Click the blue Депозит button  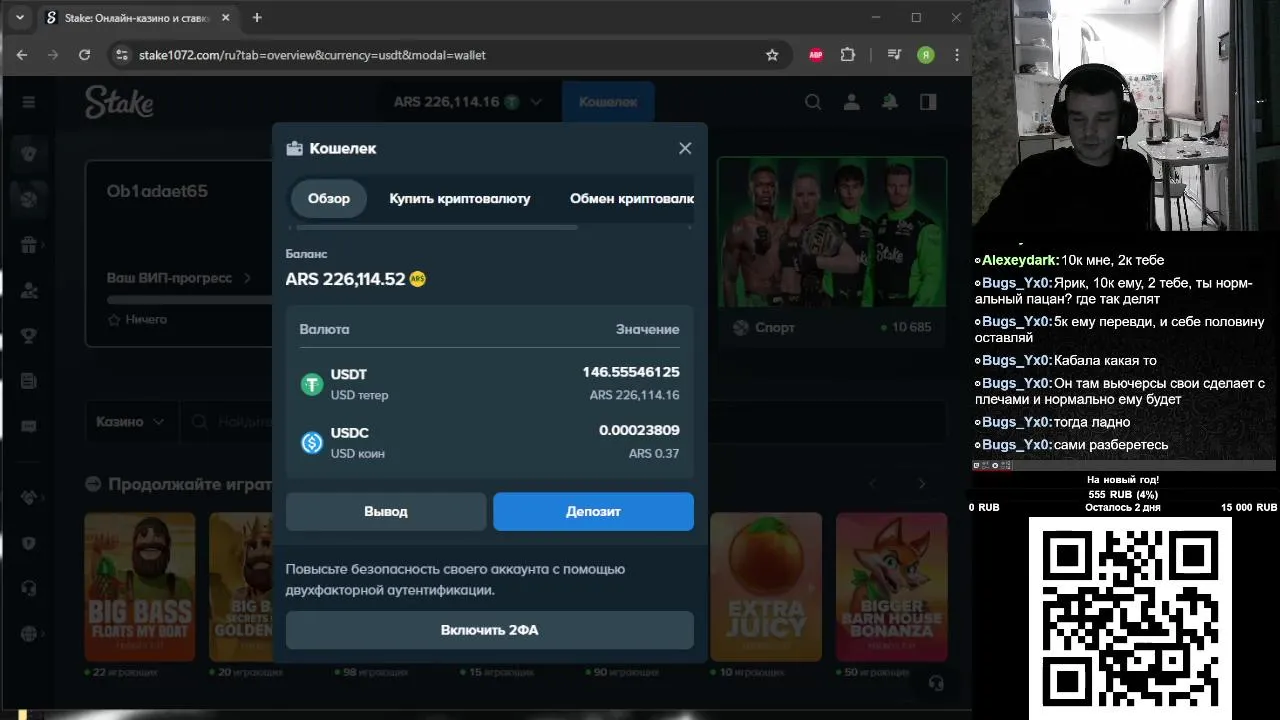point(593,511)
